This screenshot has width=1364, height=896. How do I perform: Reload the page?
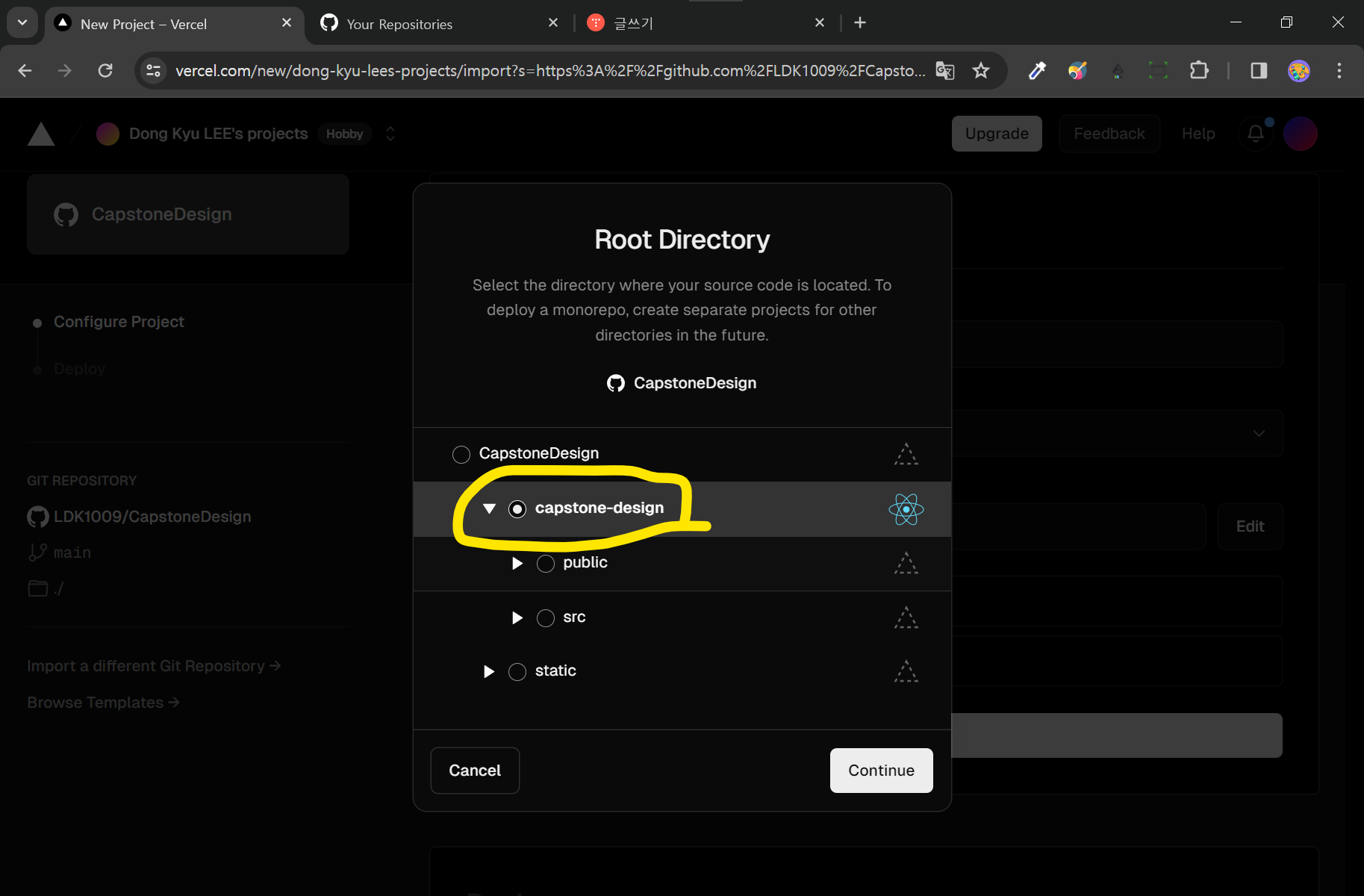click(x=105, y=71)
